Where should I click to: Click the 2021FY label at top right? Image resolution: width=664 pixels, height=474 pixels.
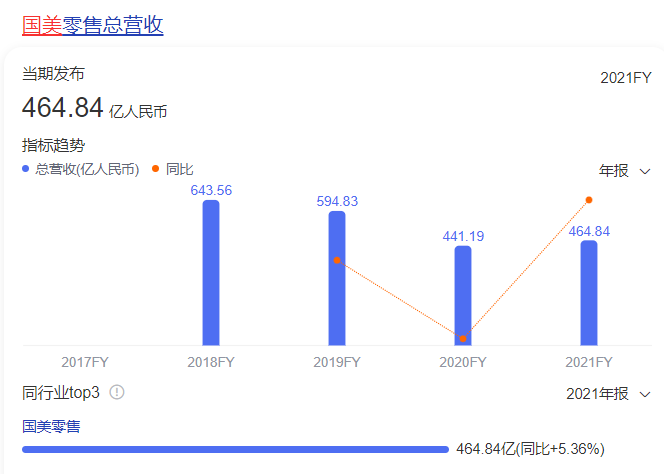626,78
